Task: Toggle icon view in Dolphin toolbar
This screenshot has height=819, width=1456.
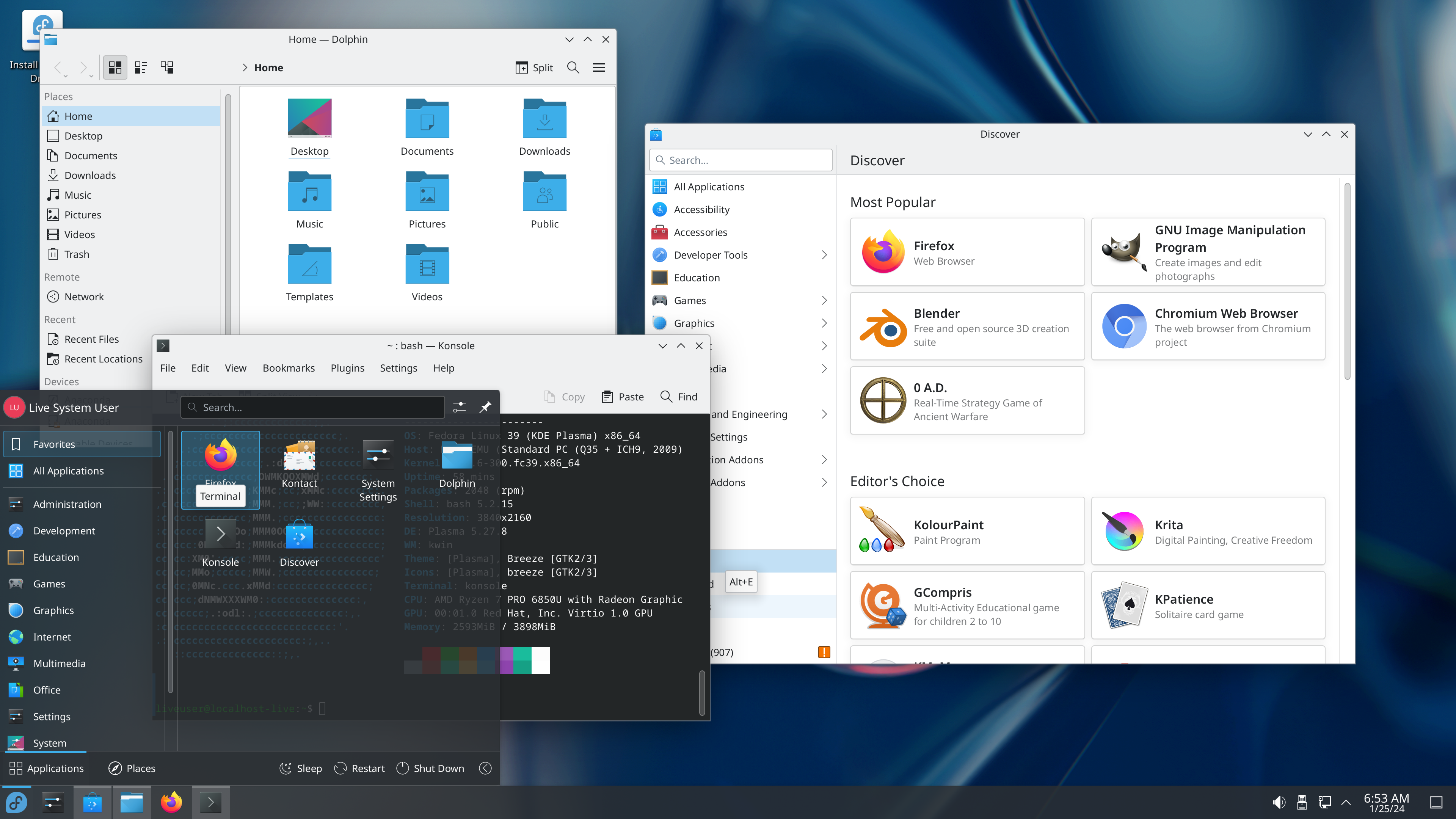Action: pos(115,67)
